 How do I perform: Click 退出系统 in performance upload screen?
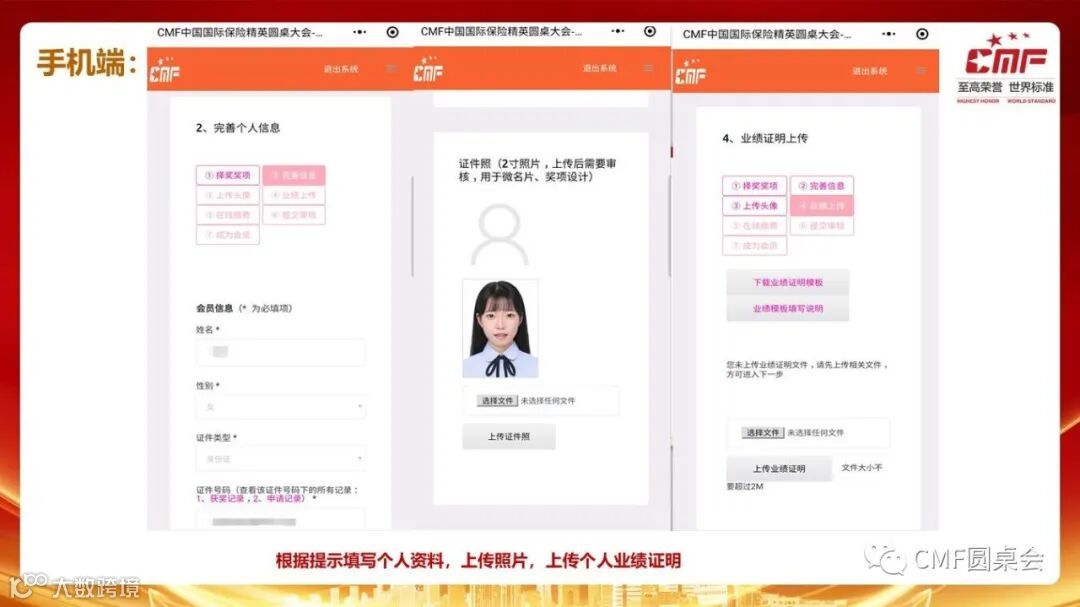click(x=870, y=71)
